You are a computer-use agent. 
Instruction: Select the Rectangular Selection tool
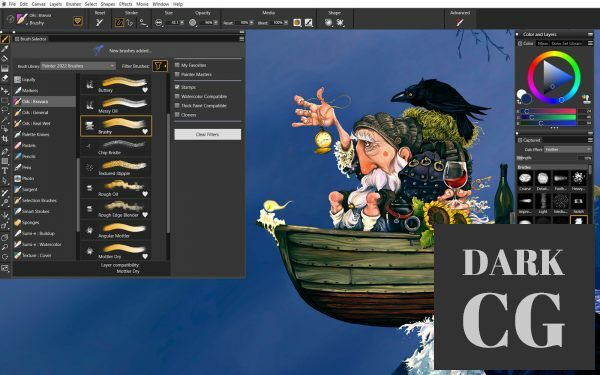[5, 101]
